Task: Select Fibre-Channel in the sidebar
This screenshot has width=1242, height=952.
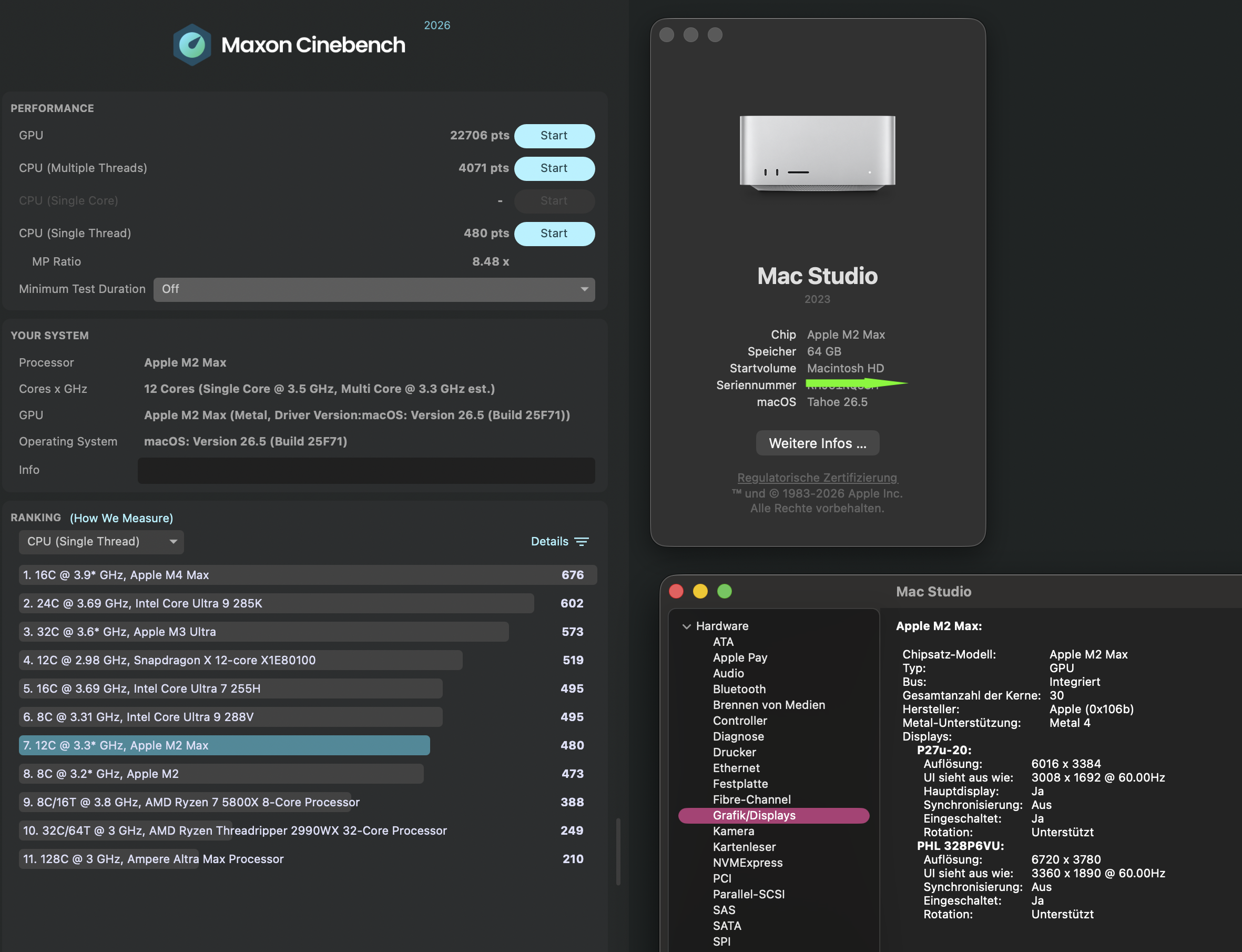Action: coord(751,800)
